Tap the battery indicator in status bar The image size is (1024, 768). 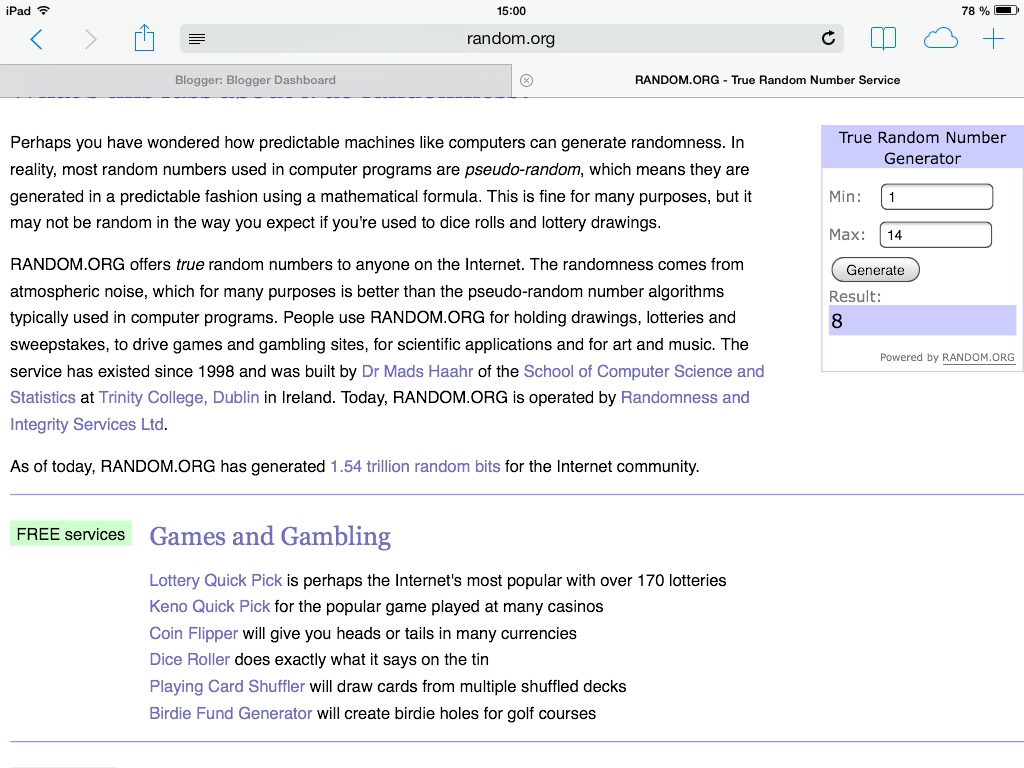click(x=1006, y=10)
